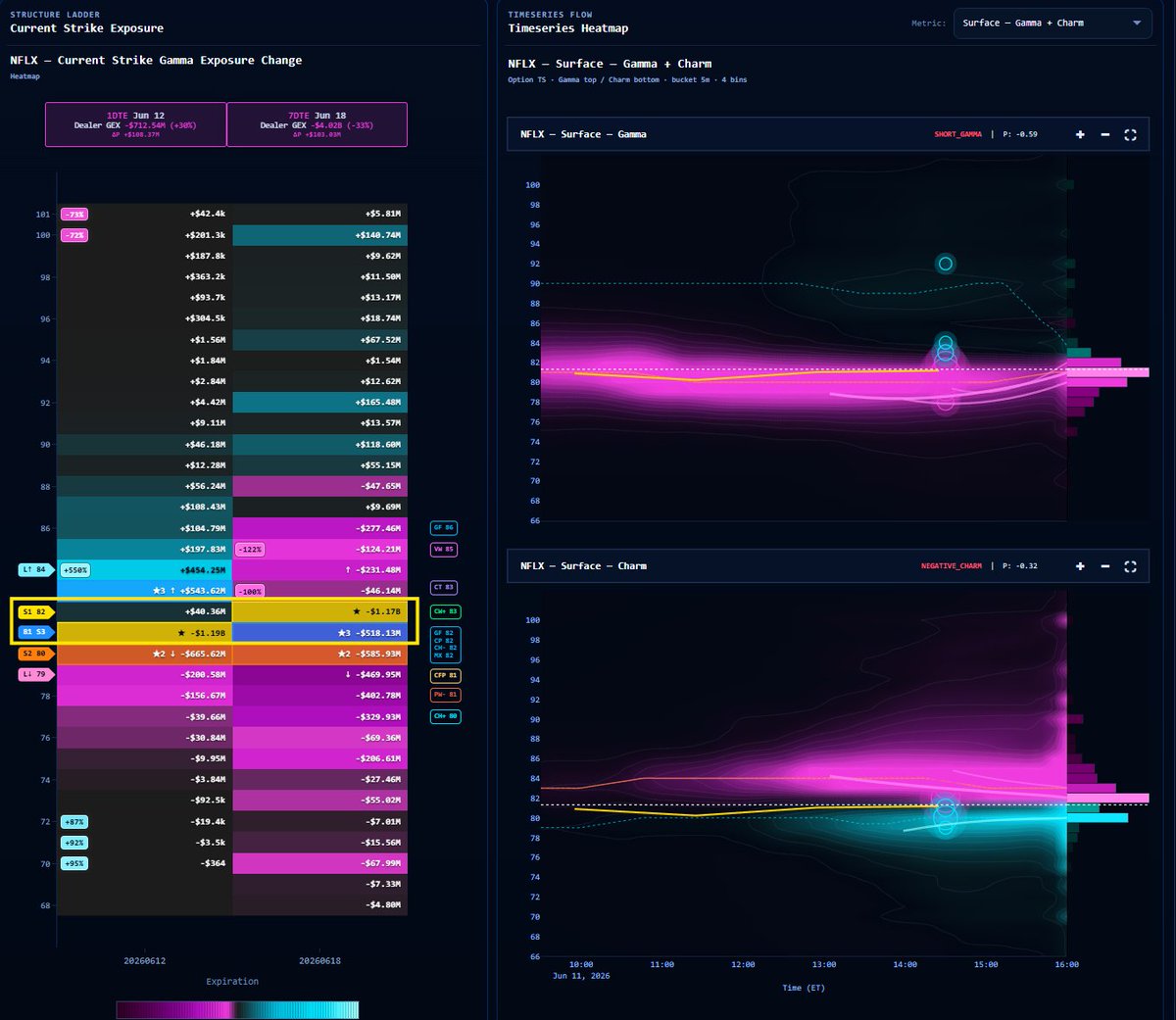Click the NEGATIVE_CHARM status label
This screenshot has width=1176, height=1020.
[951, 566]
